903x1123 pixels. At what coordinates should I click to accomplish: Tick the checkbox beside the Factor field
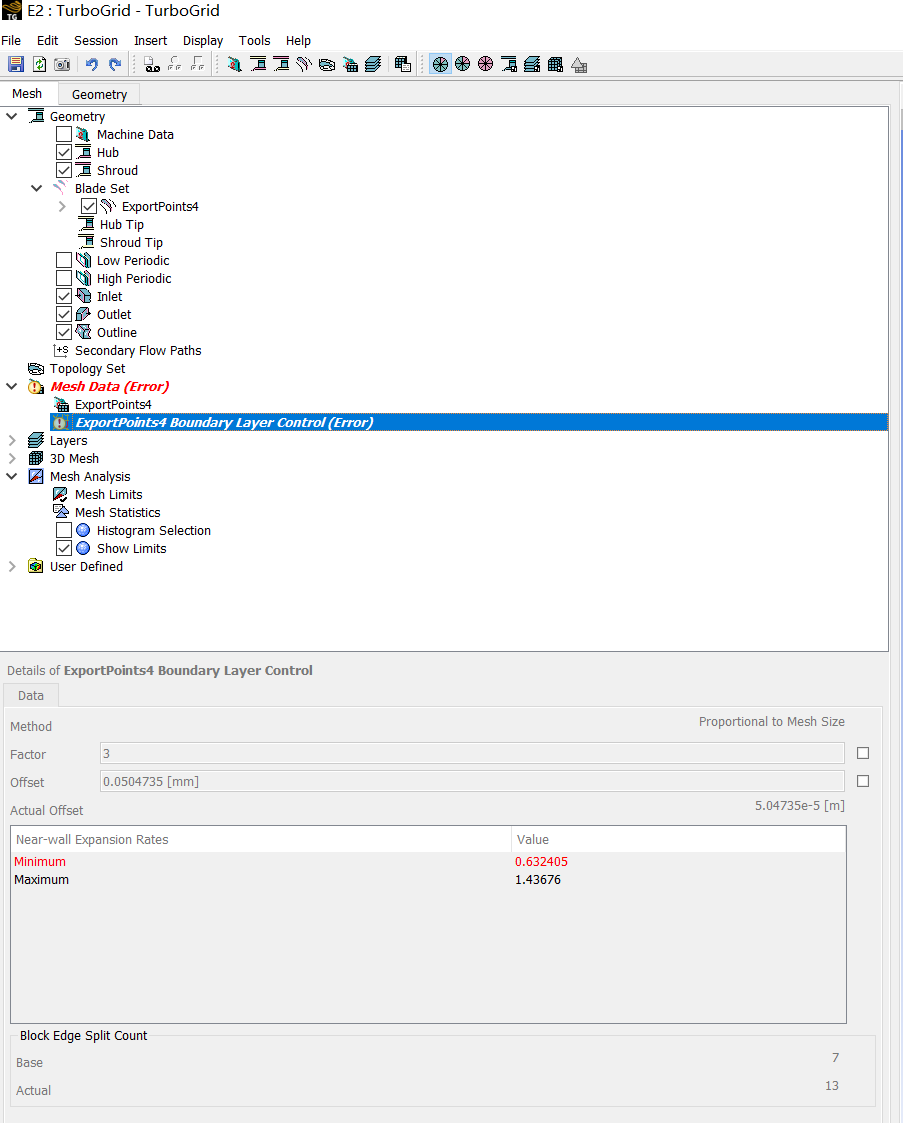[863, 753]
